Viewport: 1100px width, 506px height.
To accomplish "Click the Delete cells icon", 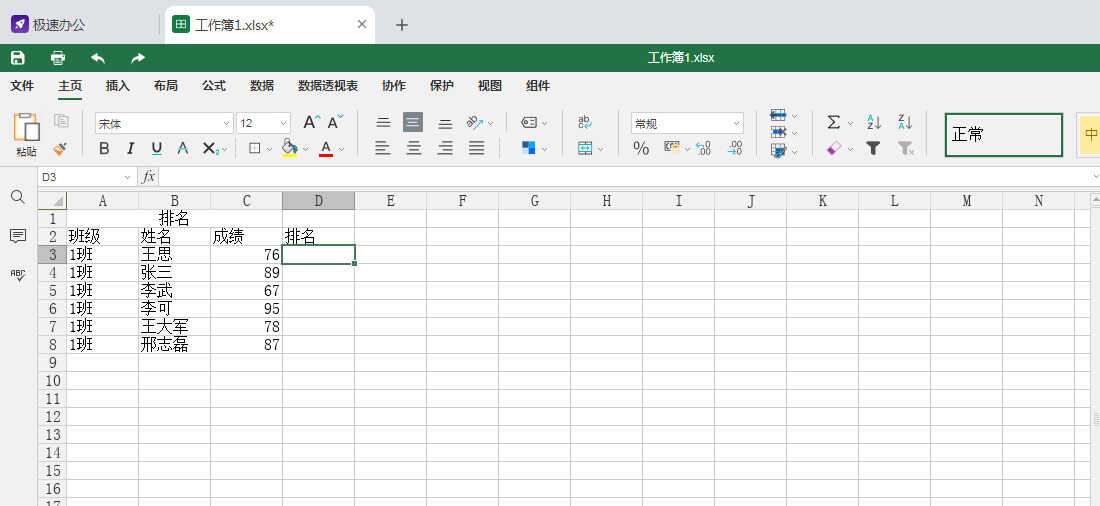I will [x=778, y=132].
